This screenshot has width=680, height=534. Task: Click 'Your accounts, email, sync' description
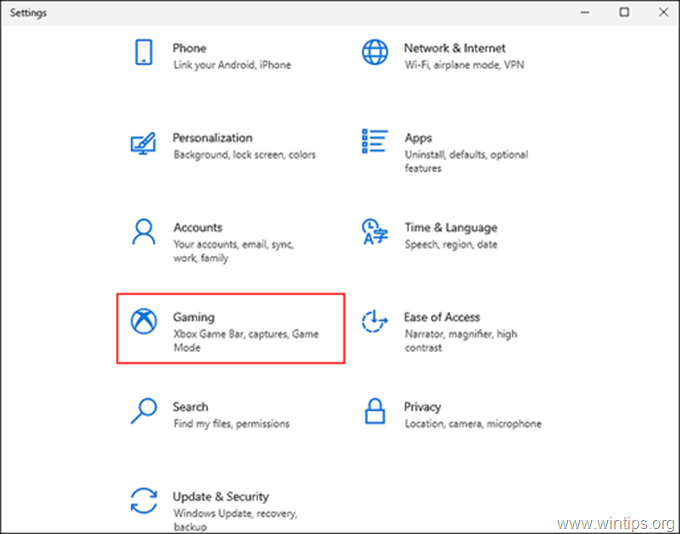pyautogui.click(x=234, y=251)
